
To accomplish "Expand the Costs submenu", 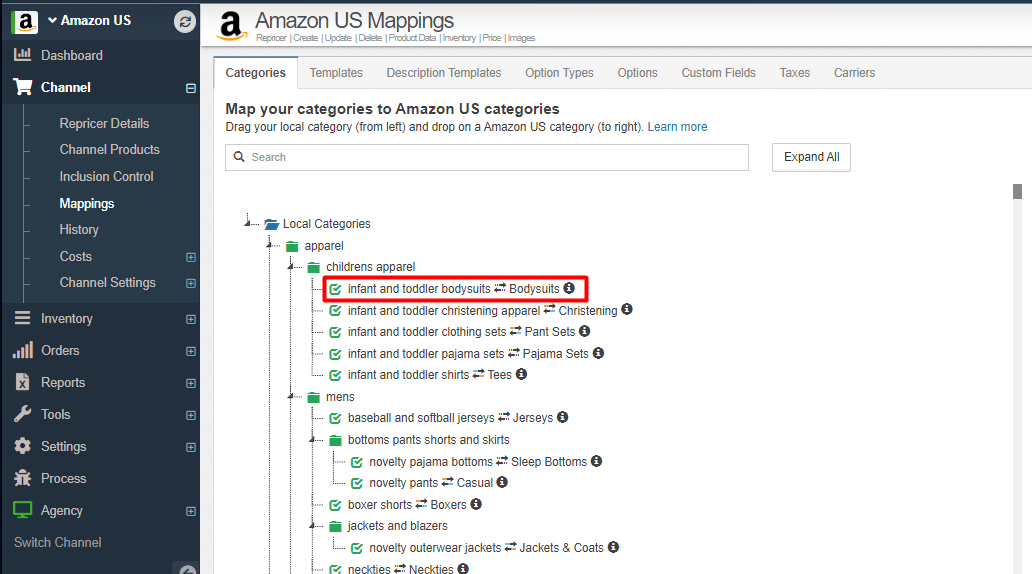I will [191, 257].
